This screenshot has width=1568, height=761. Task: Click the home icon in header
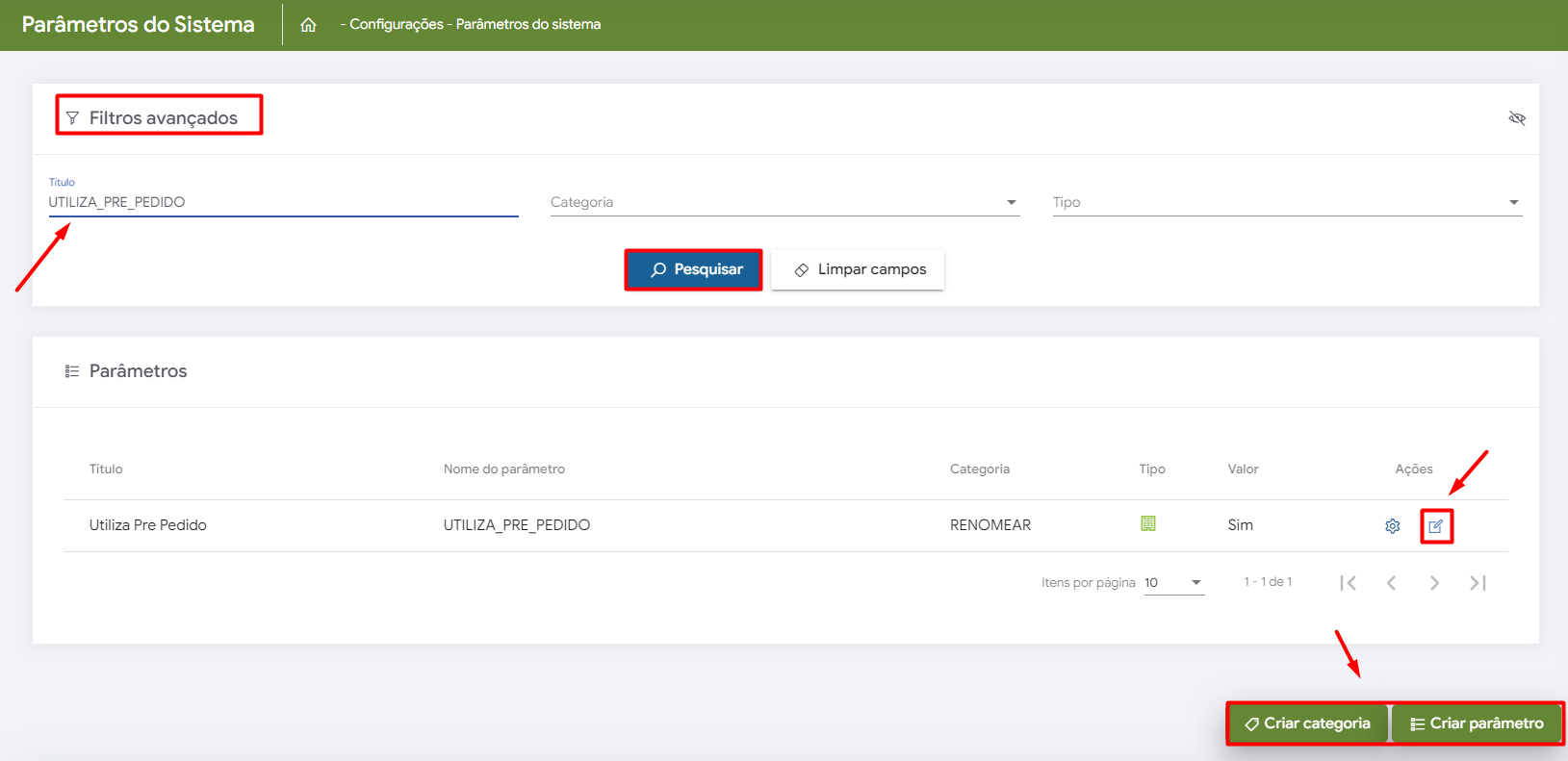pyautogui.click(x=308, y=25)
